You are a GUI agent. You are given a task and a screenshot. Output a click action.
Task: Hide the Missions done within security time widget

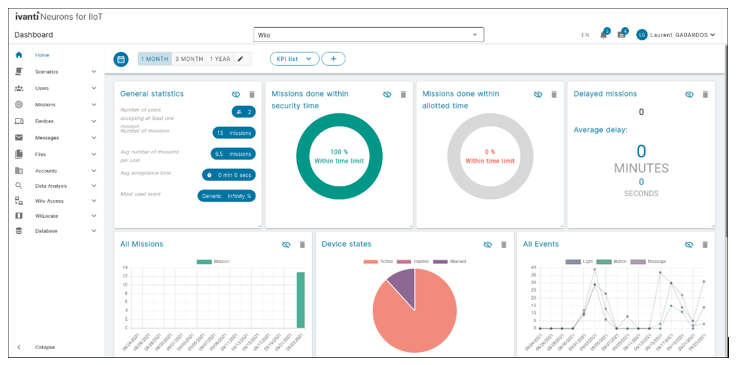387,95
